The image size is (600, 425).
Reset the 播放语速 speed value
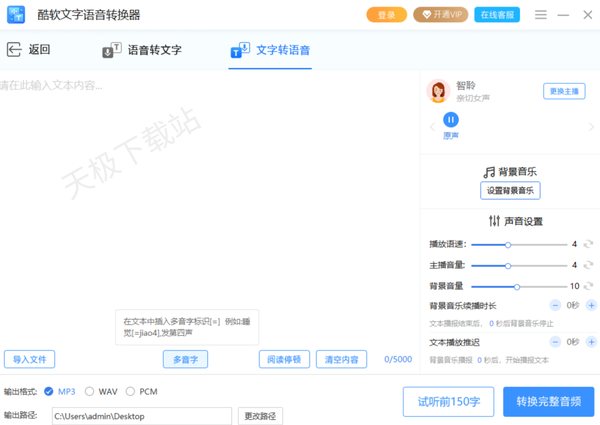[589, 244]
